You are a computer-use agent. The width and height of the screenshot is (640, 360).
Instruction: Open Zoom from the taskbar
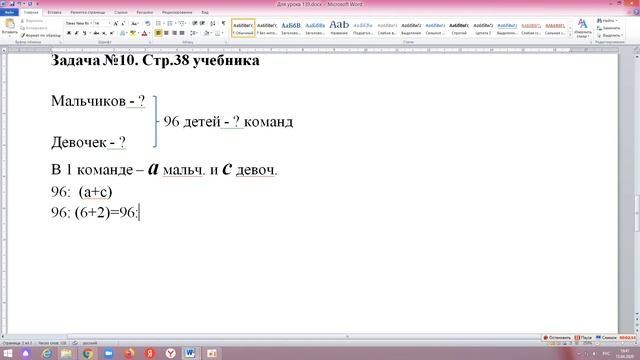(109, 353)
